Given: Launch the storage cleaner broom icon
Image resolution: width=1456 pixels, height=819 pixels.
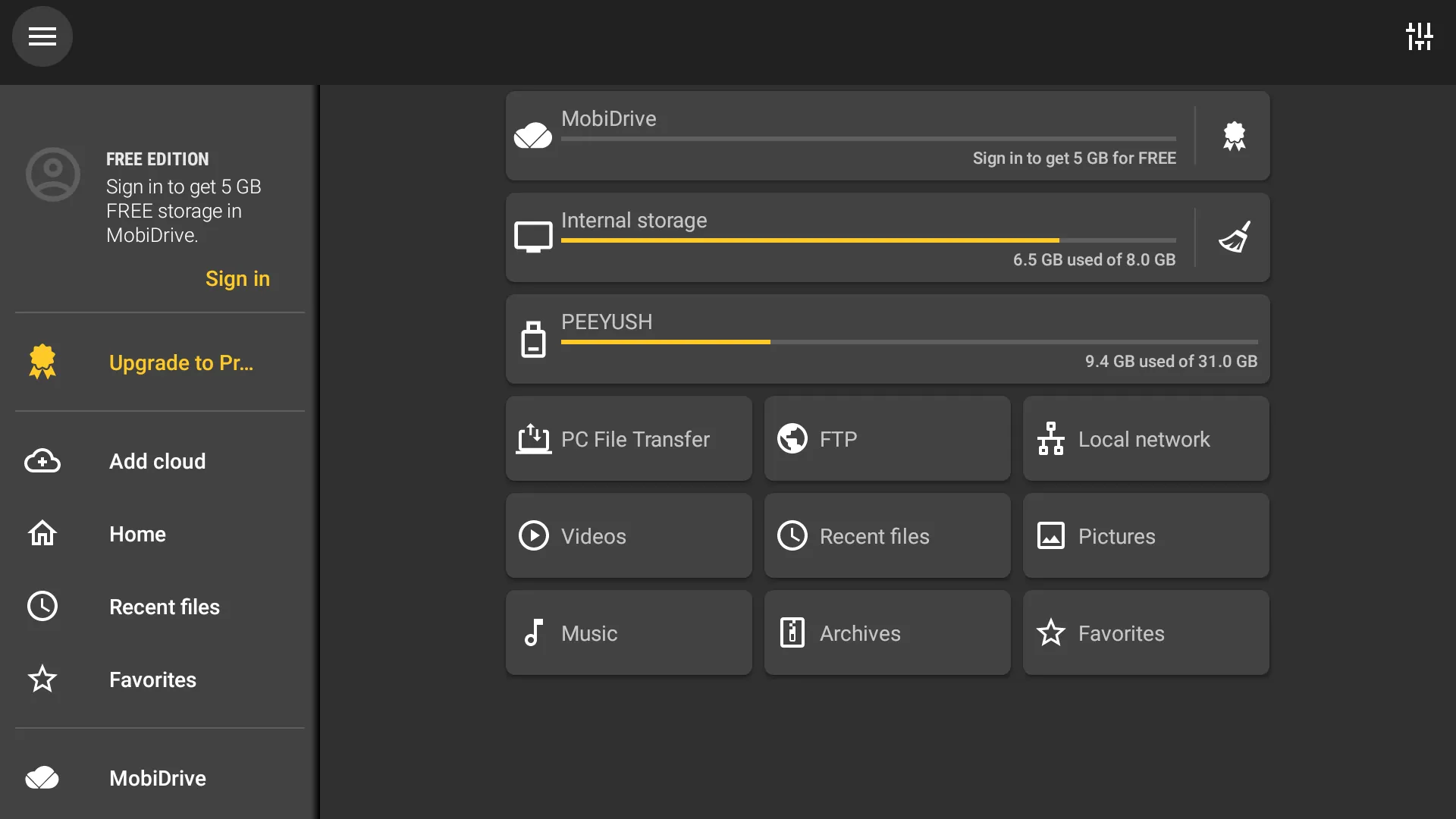Looking at the screenshot, I should (1234, 237).
